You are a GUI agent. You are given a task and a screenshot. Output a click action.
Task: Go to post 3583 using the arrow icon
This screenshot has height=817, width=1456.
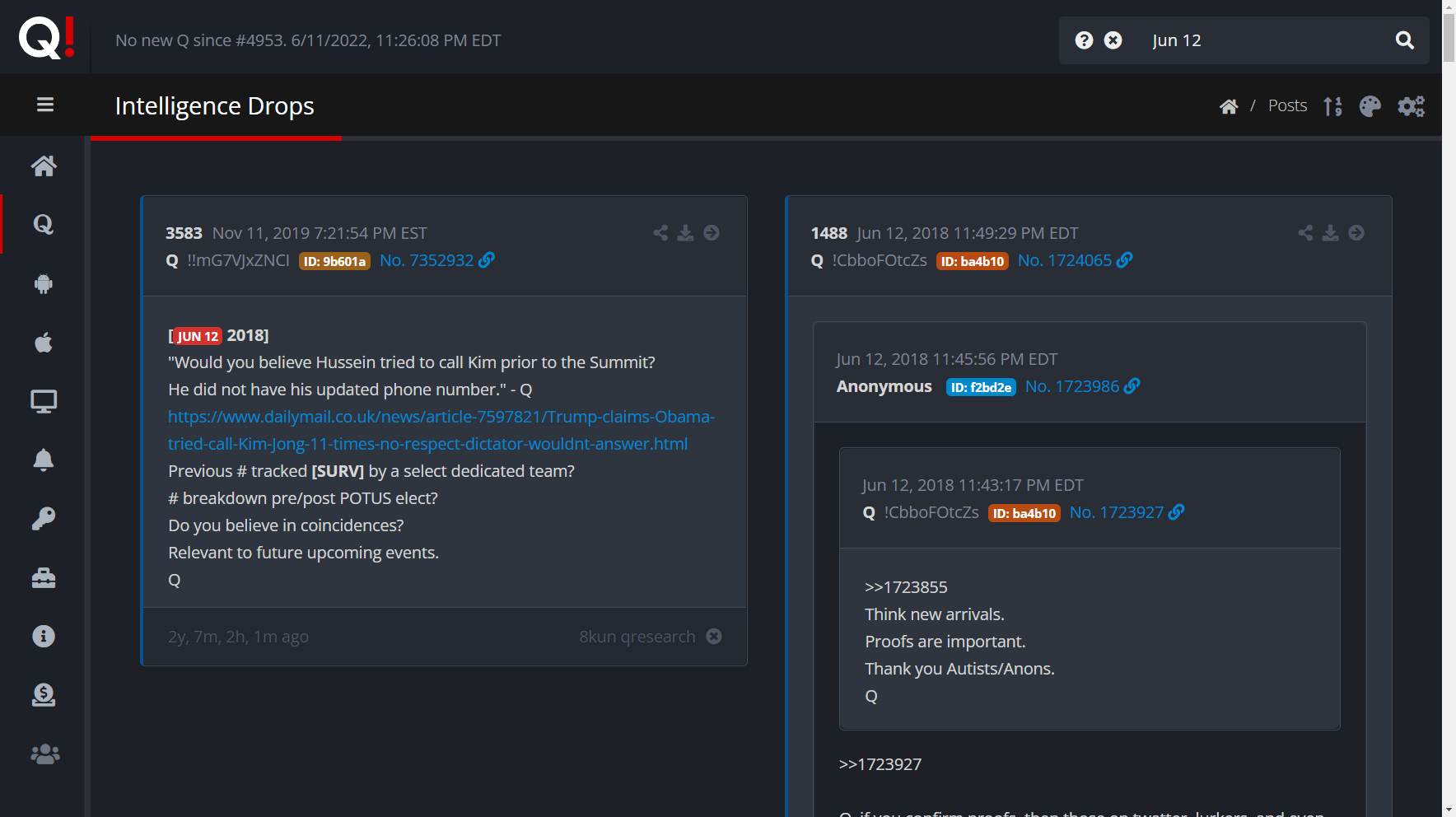(712, 233)
